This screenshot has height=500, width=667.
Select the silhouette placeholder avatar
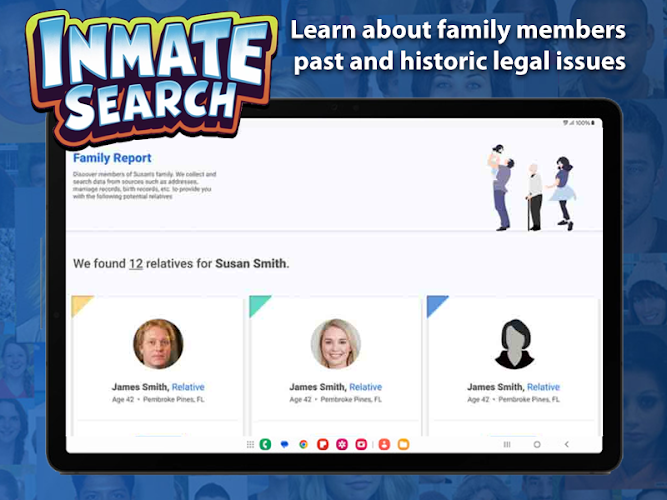click(x=514, y=344)
